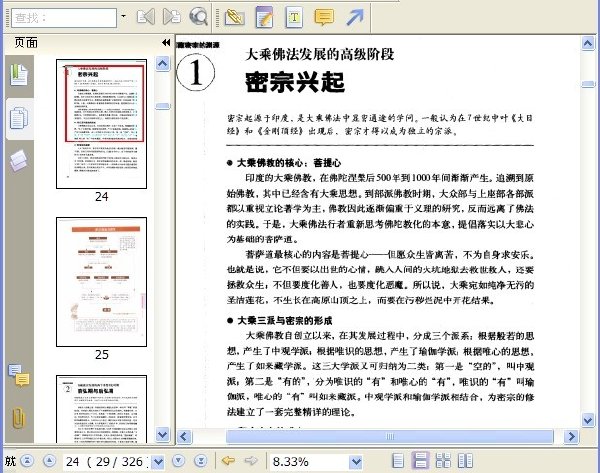
Task: Click the heading 密宗兴起
Action: click(x=295, y=82)
